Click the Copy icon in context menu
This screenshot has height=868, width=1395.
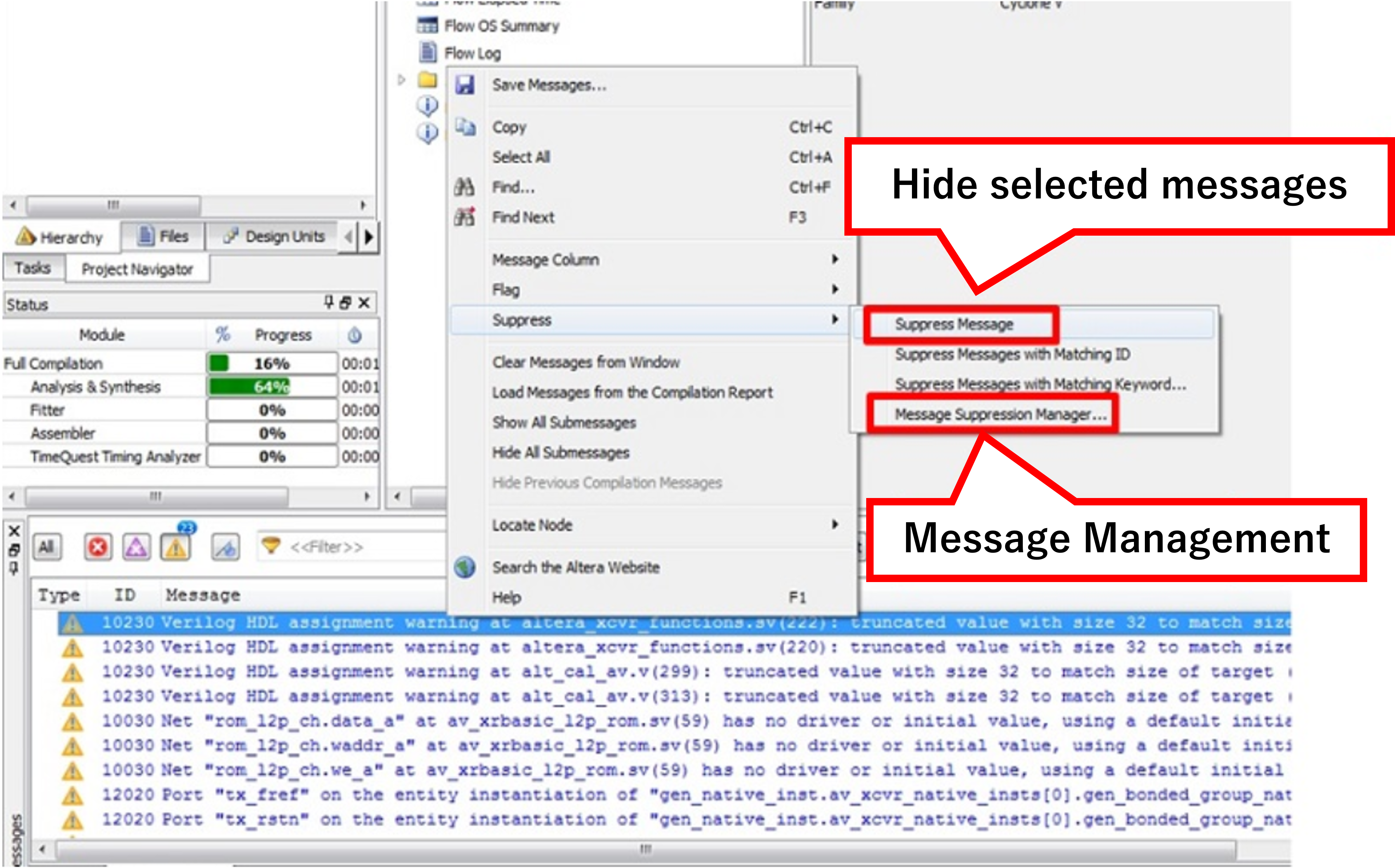465,127
